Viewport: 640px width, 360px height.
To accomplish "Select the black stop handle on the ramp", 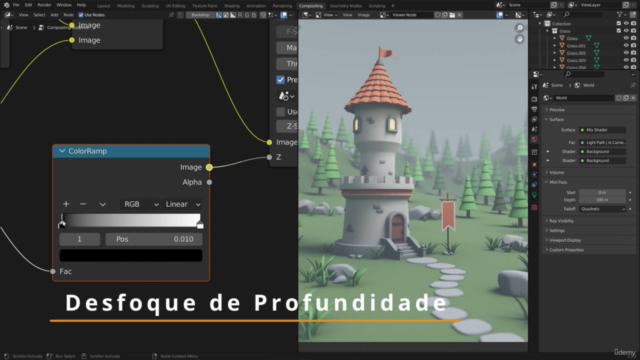I will 62,224.
